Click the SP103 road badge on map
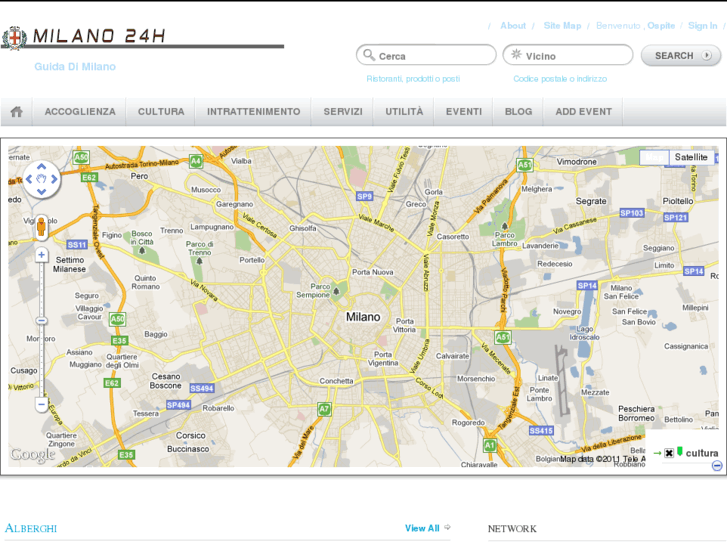This screenshot has height=545, width=727. (632, 213)
